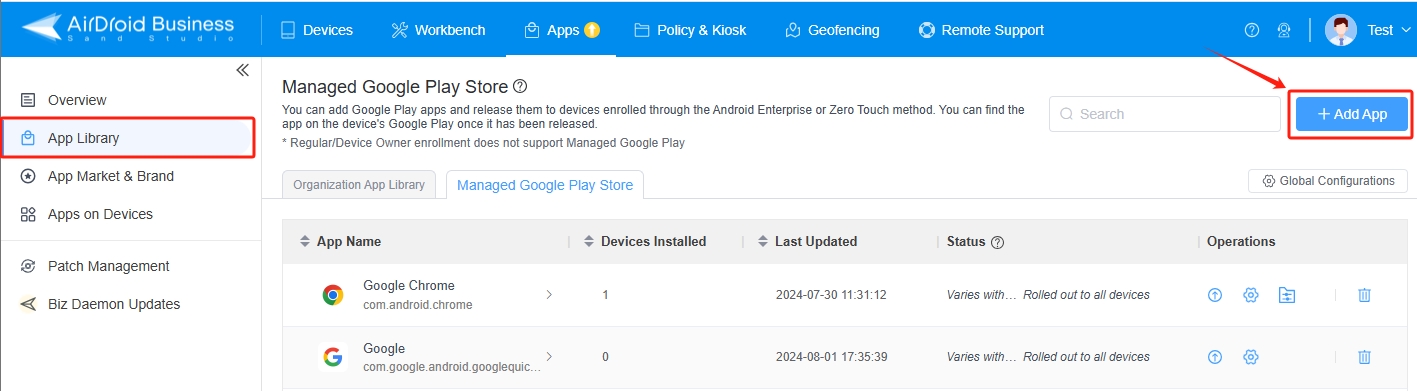
Task: Click the Search input field
Action: (x=1165, y=114)
